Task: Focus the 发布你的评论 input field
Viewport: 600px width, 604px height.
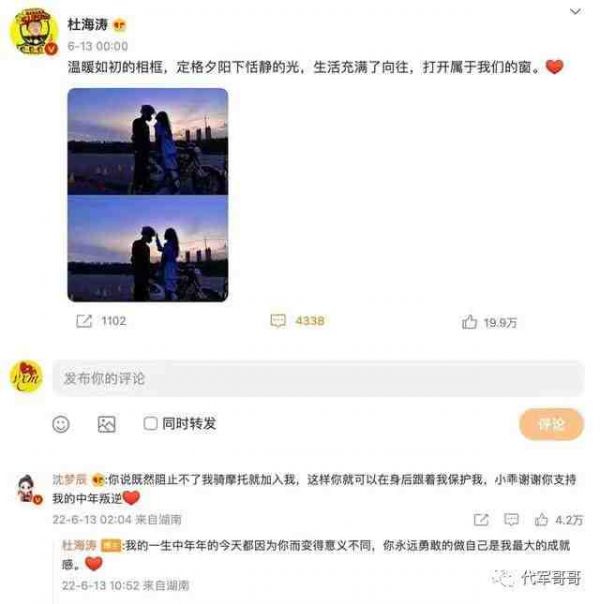Action: (x=318, y=378)
